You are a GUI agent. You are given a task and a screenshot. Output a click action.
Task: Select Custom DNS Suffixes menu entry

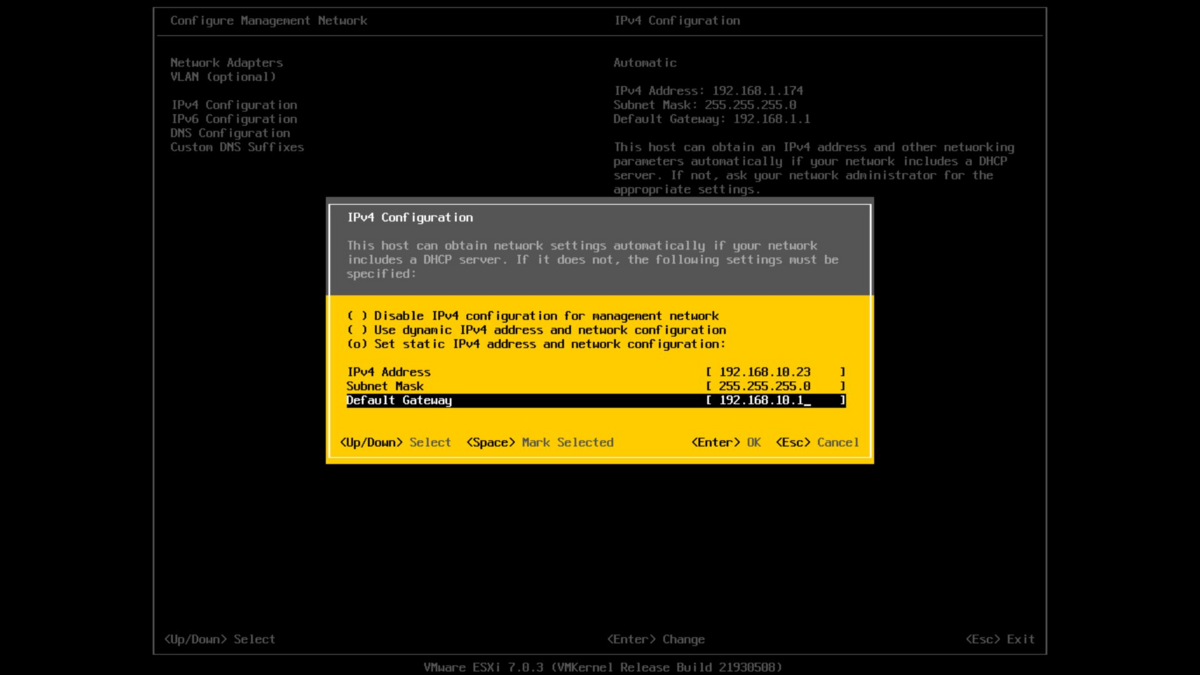pyautogui.click(x=237, y=147)
